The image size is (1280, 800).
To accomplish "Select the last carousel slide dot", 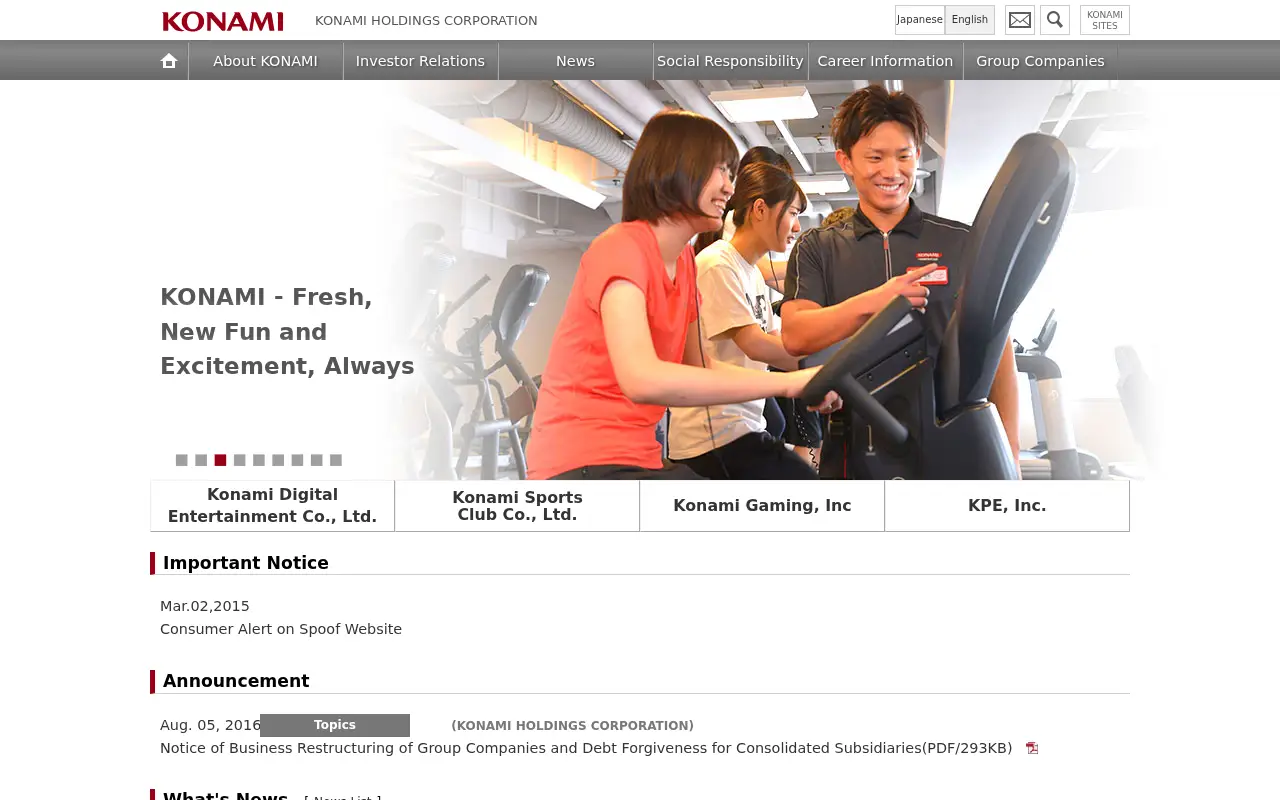I will pos(336,460).
